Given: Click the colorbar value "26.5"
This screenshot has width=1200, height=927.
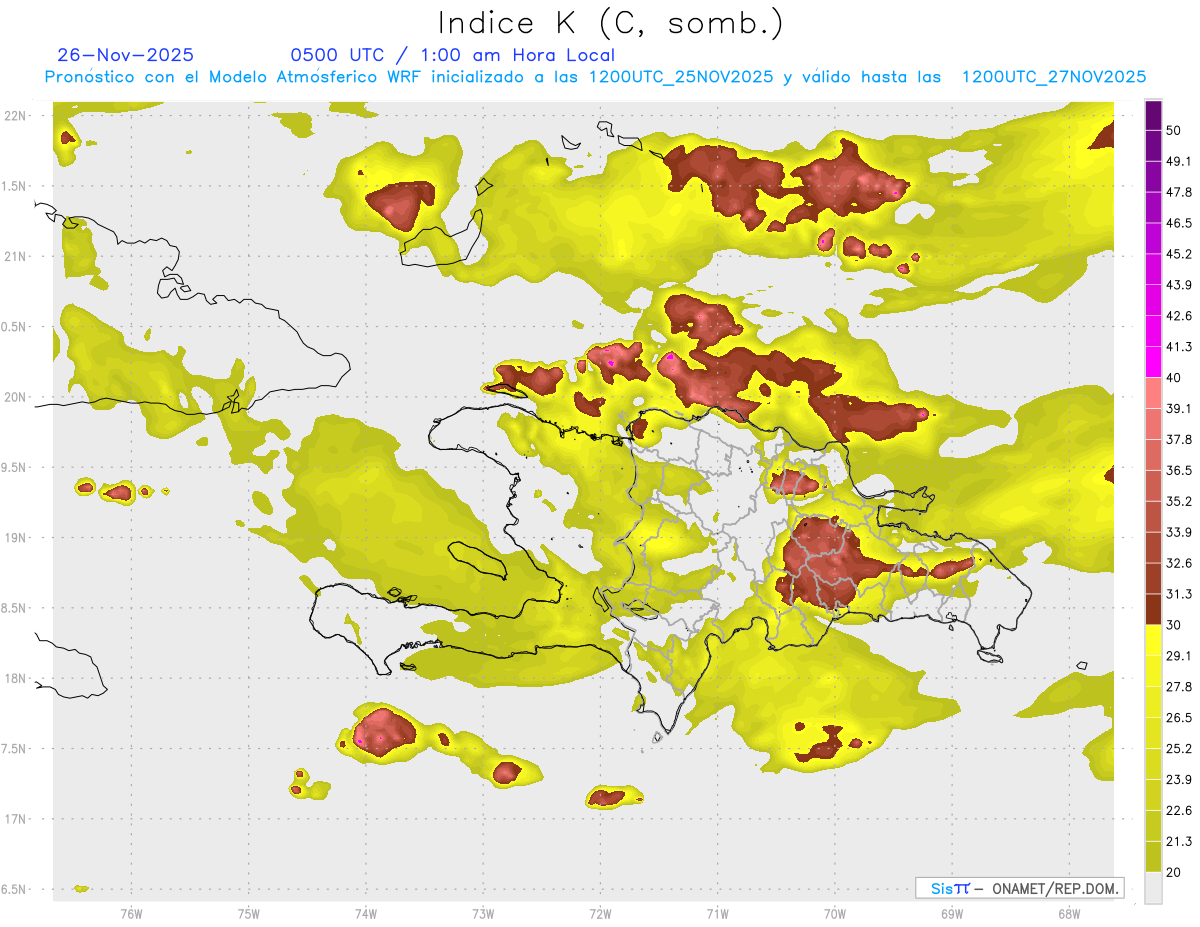Looking at the screenshot, I should [x=1179, y=718].
